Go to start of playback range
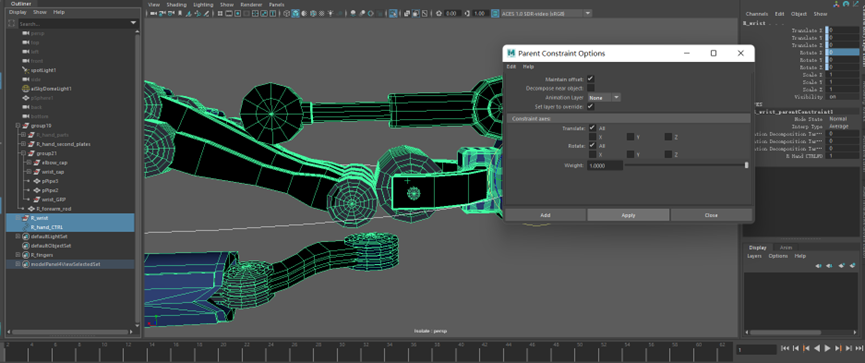 tap(785, 348)
